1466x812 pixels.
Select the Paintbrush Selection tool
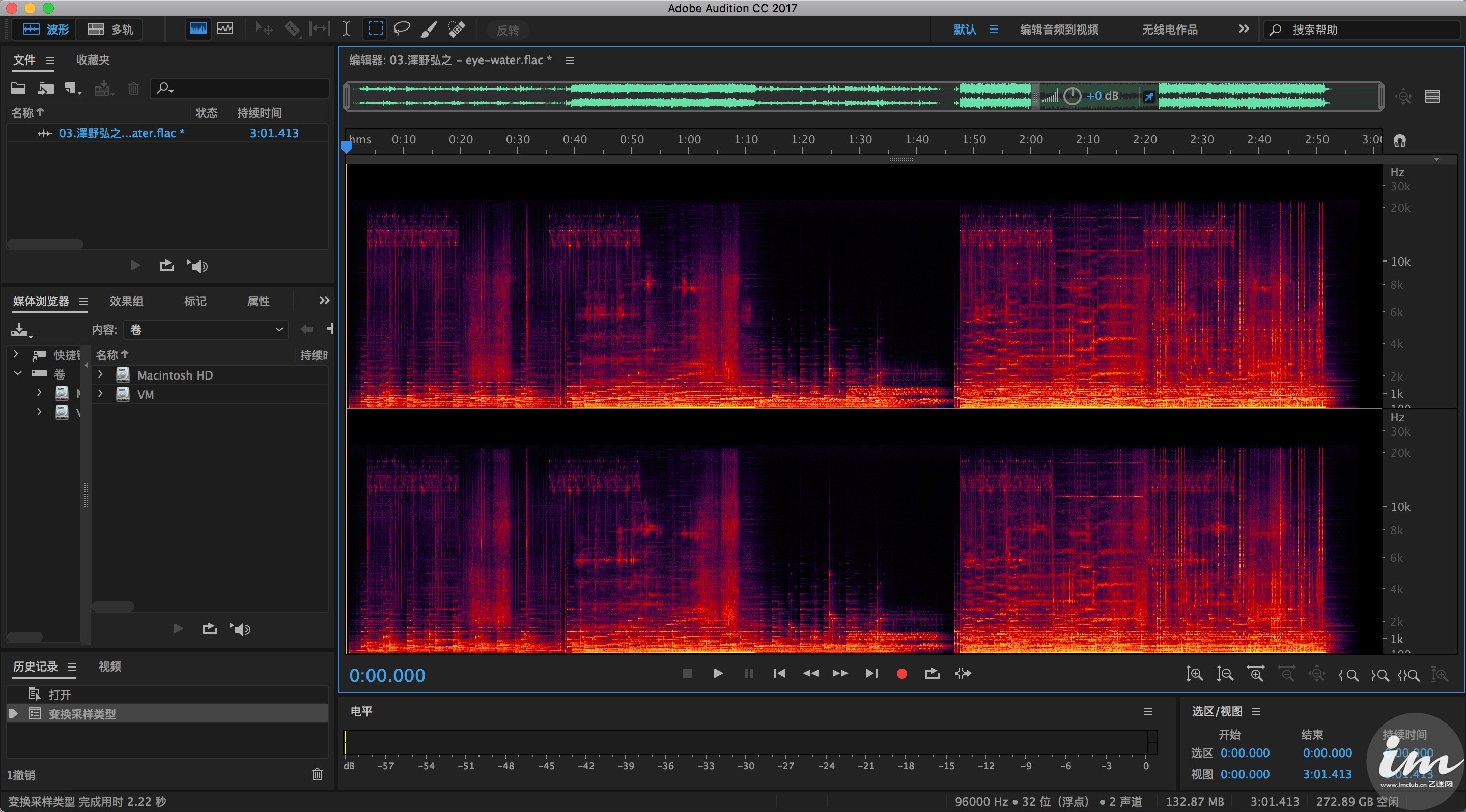click(429, 29)
